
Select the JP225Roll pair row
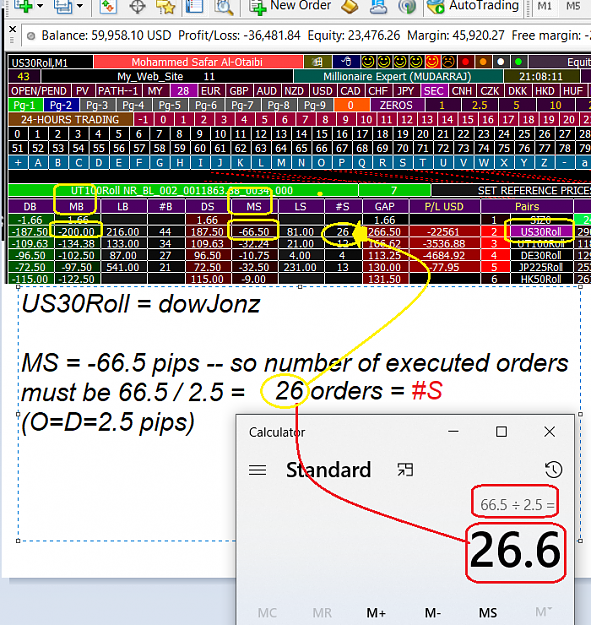pyautogui.click(x=540, y=267)
